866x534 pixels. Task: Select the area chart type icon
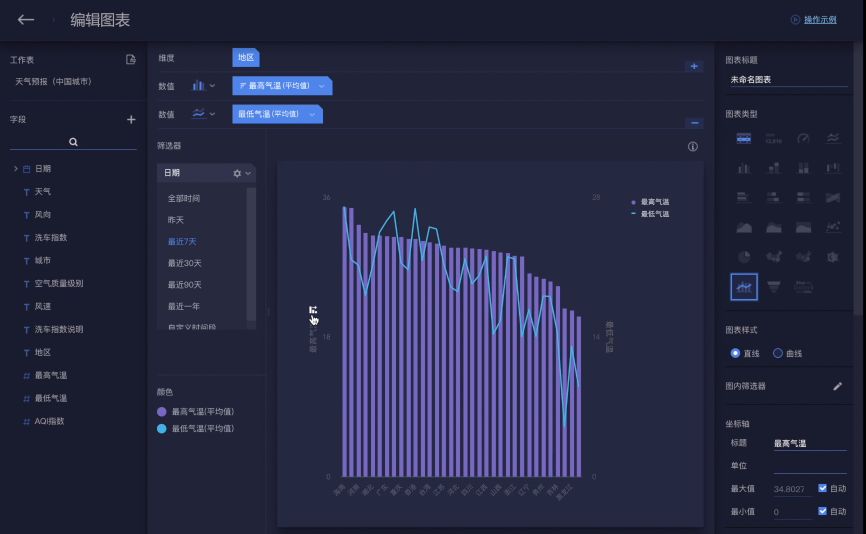coord(744,227)
